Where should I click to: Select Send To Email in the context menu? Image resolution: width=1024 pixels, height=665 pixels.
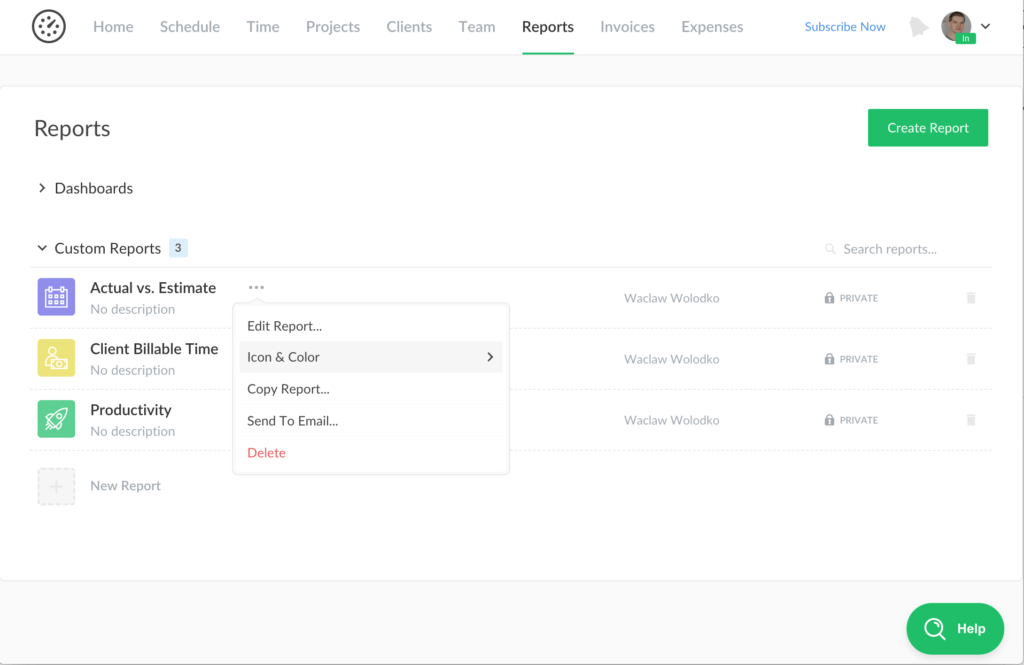[x=290, y=420]
